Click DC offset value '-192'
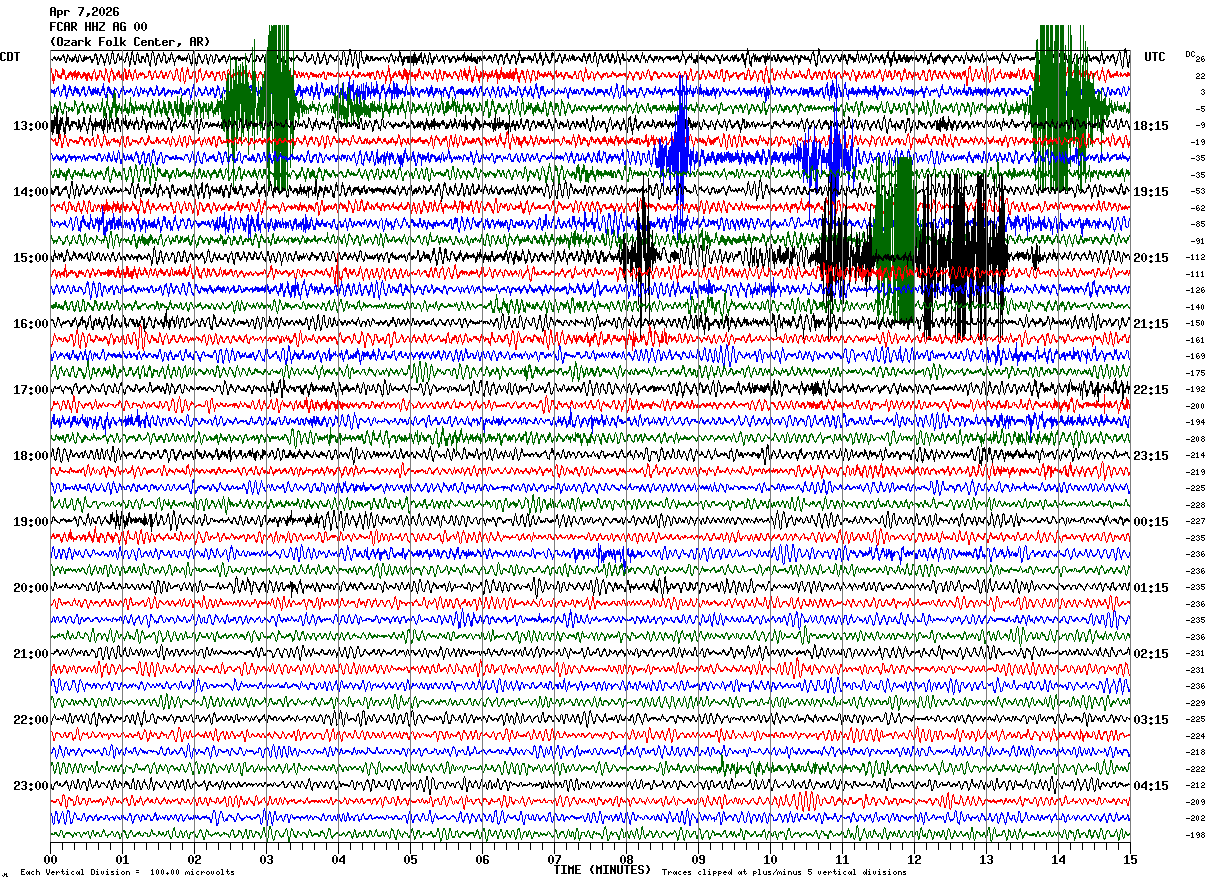 tap(1196, 389)
